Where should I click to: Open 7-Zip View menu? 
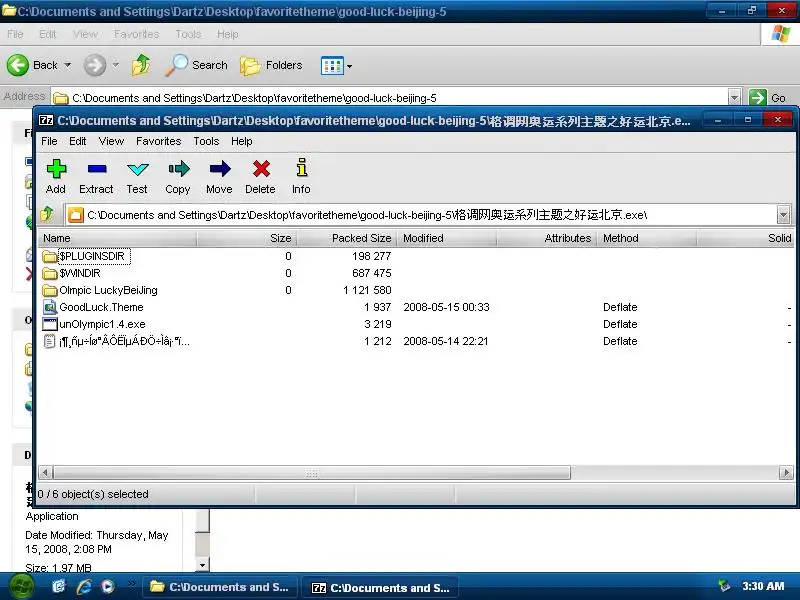[x=111, y=141]
